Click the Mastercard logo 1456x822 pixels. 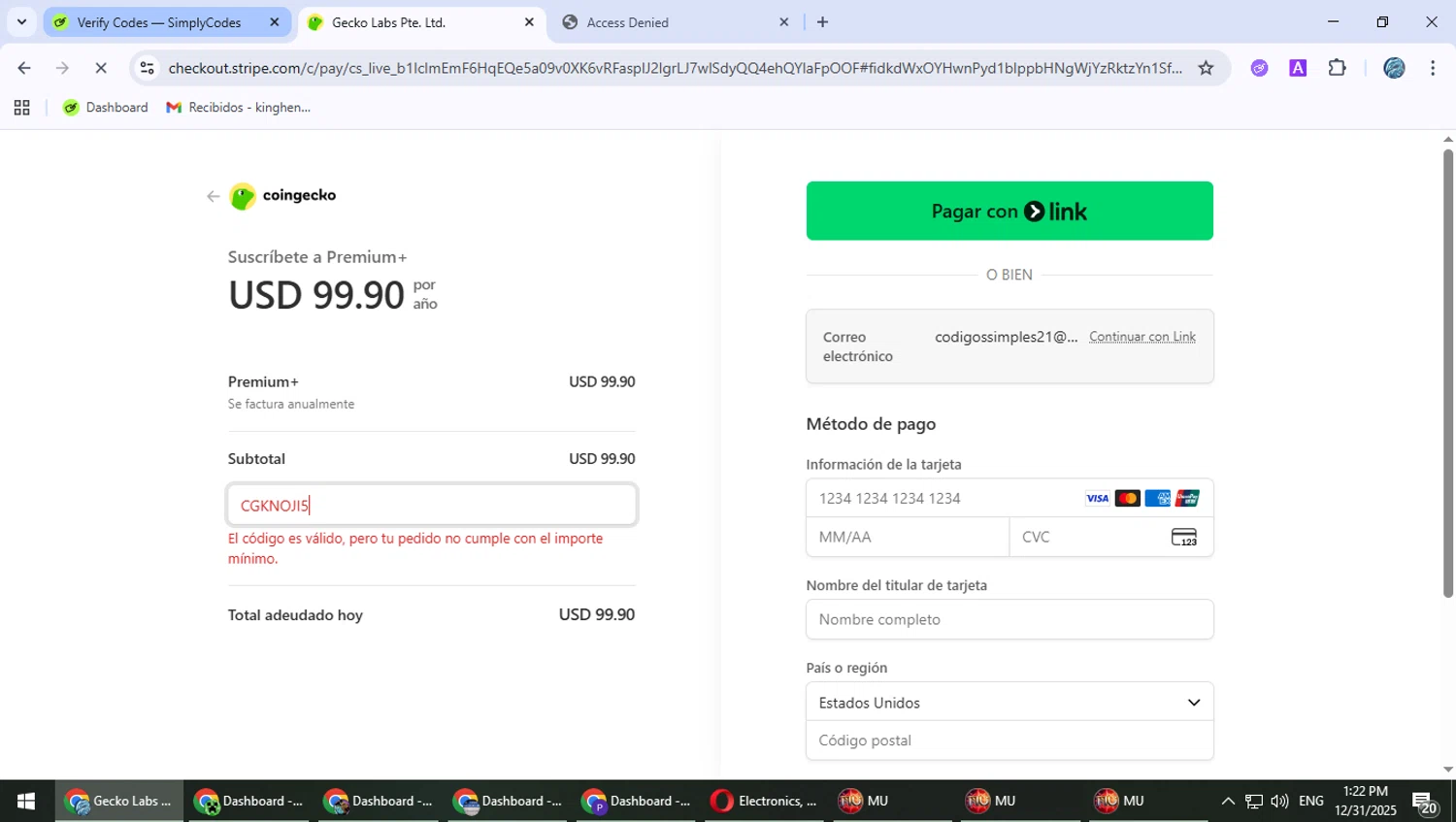[1127, 499]
